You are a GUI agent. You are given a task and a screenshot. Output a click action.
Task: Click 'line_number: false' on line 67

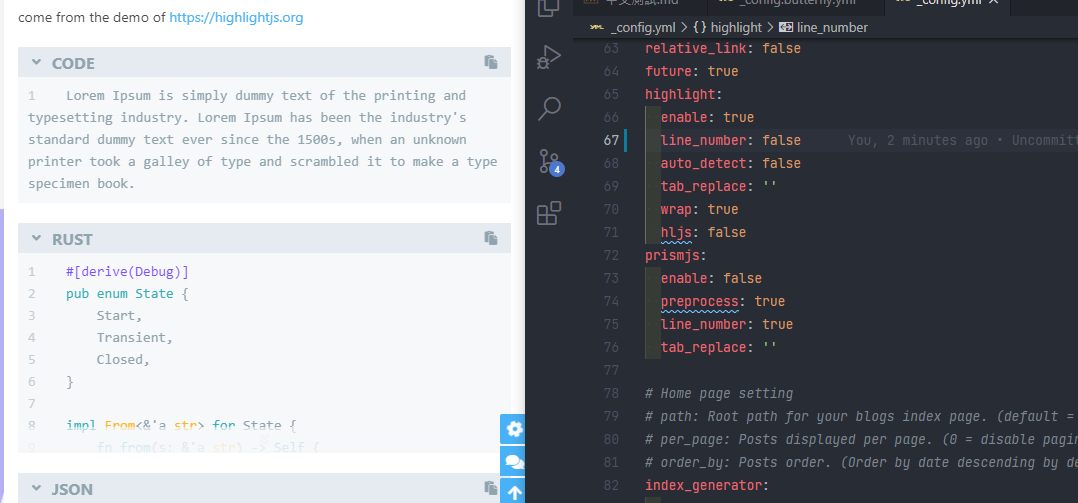(x=730, y=140)
